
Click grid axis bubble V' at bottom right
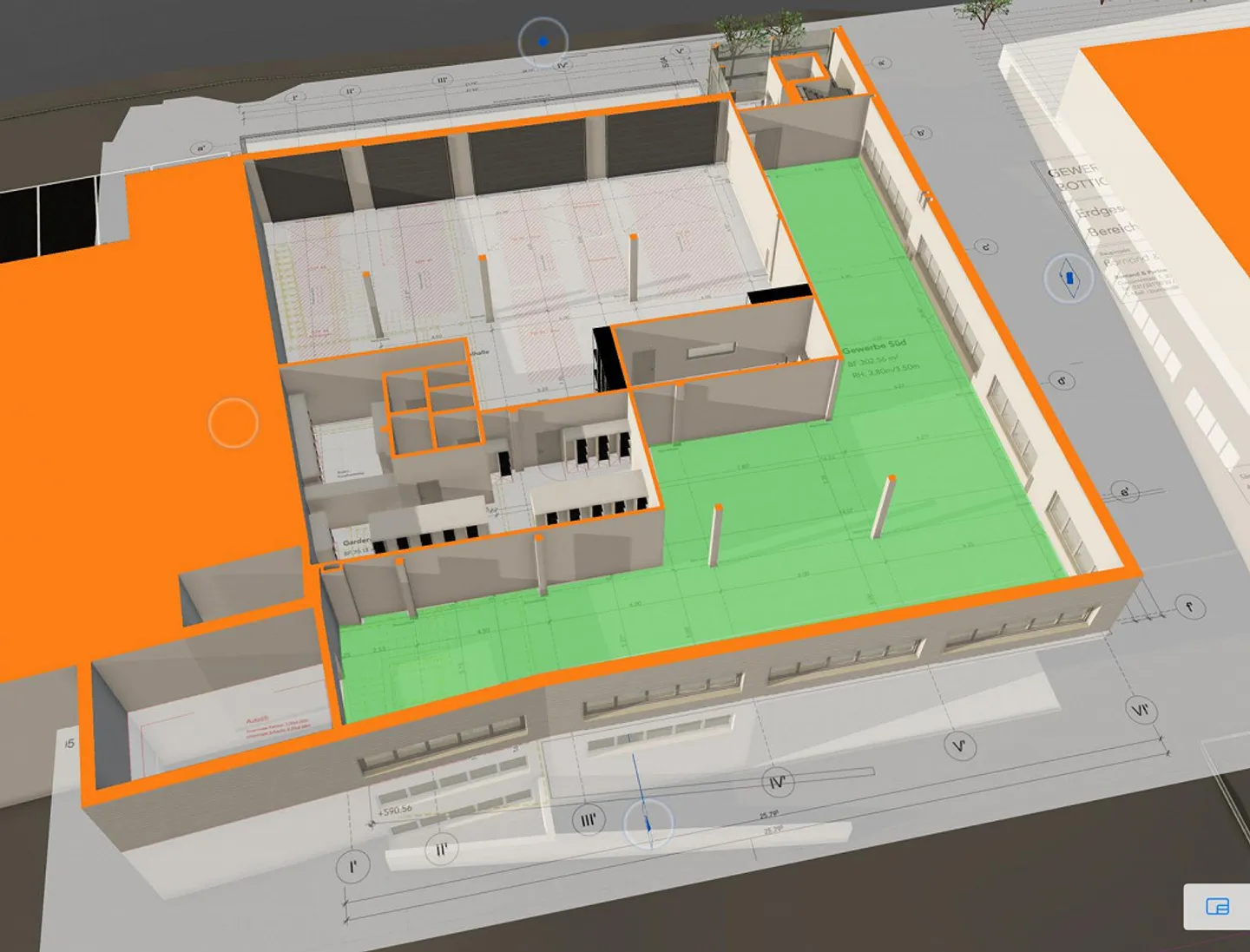pos(959,745)
